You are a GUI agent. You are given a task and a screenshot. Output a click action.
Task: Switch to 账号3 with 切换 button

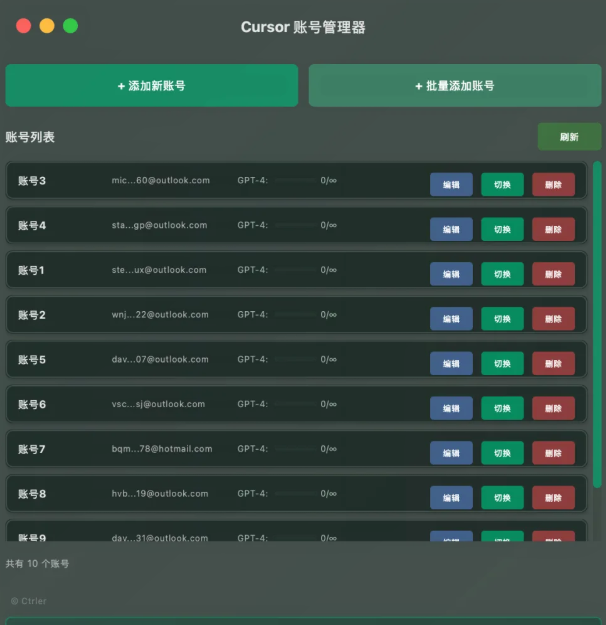pyautogui.click(x=502, y=184)
